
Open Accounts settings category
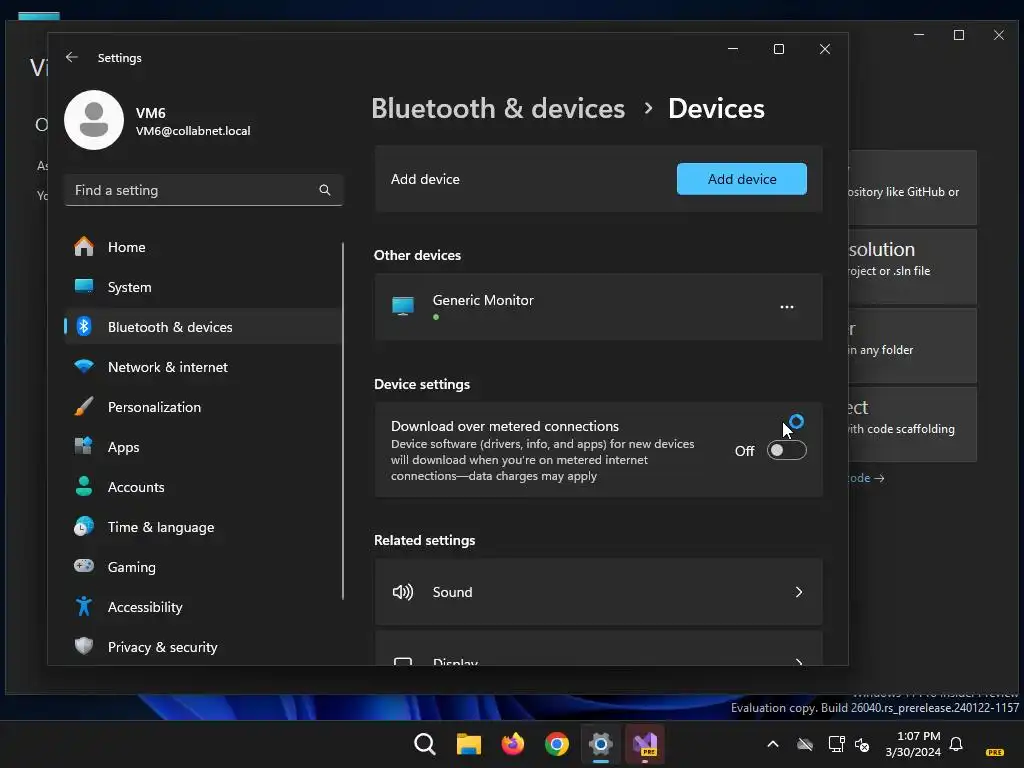click(x=204, y=487)
